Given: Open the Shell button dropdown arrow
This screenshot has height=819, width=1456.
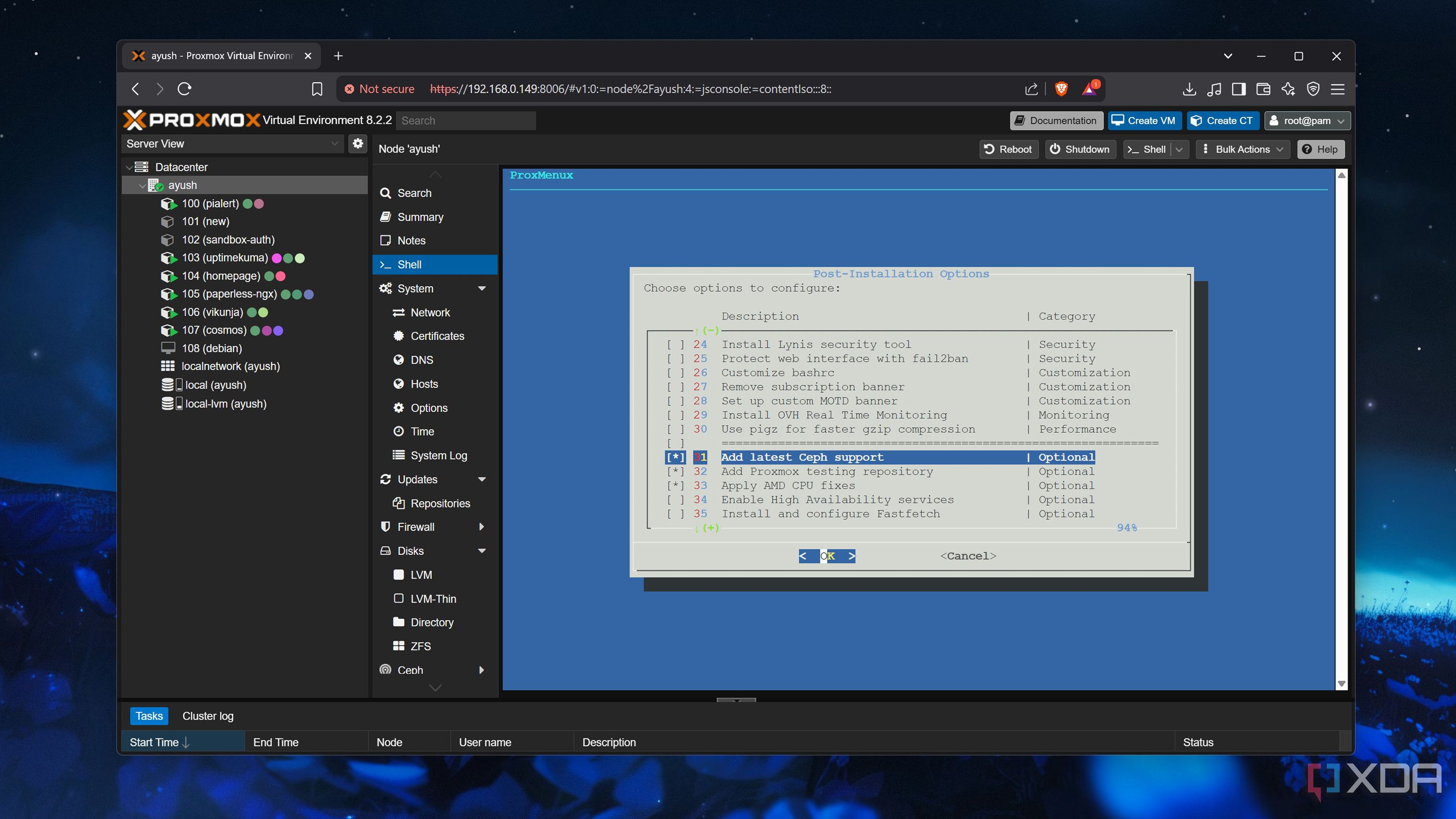Looking at the screenshot, I should [x=1180, y=149].
